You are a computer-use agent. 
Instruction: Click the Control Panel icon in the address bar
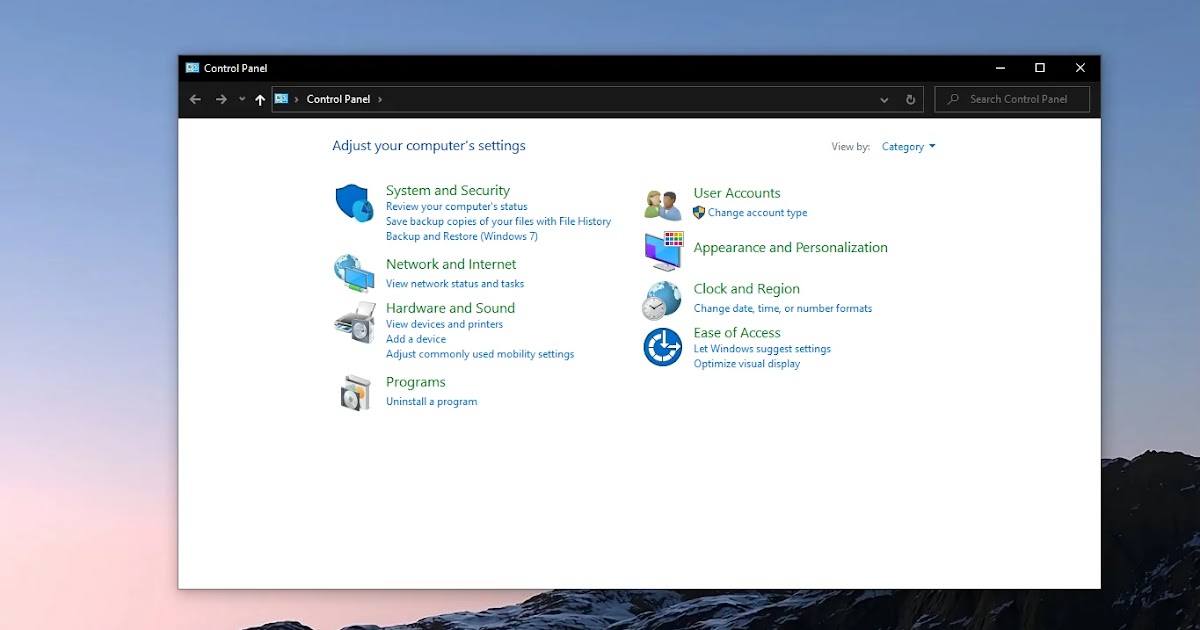pos(283,99)
